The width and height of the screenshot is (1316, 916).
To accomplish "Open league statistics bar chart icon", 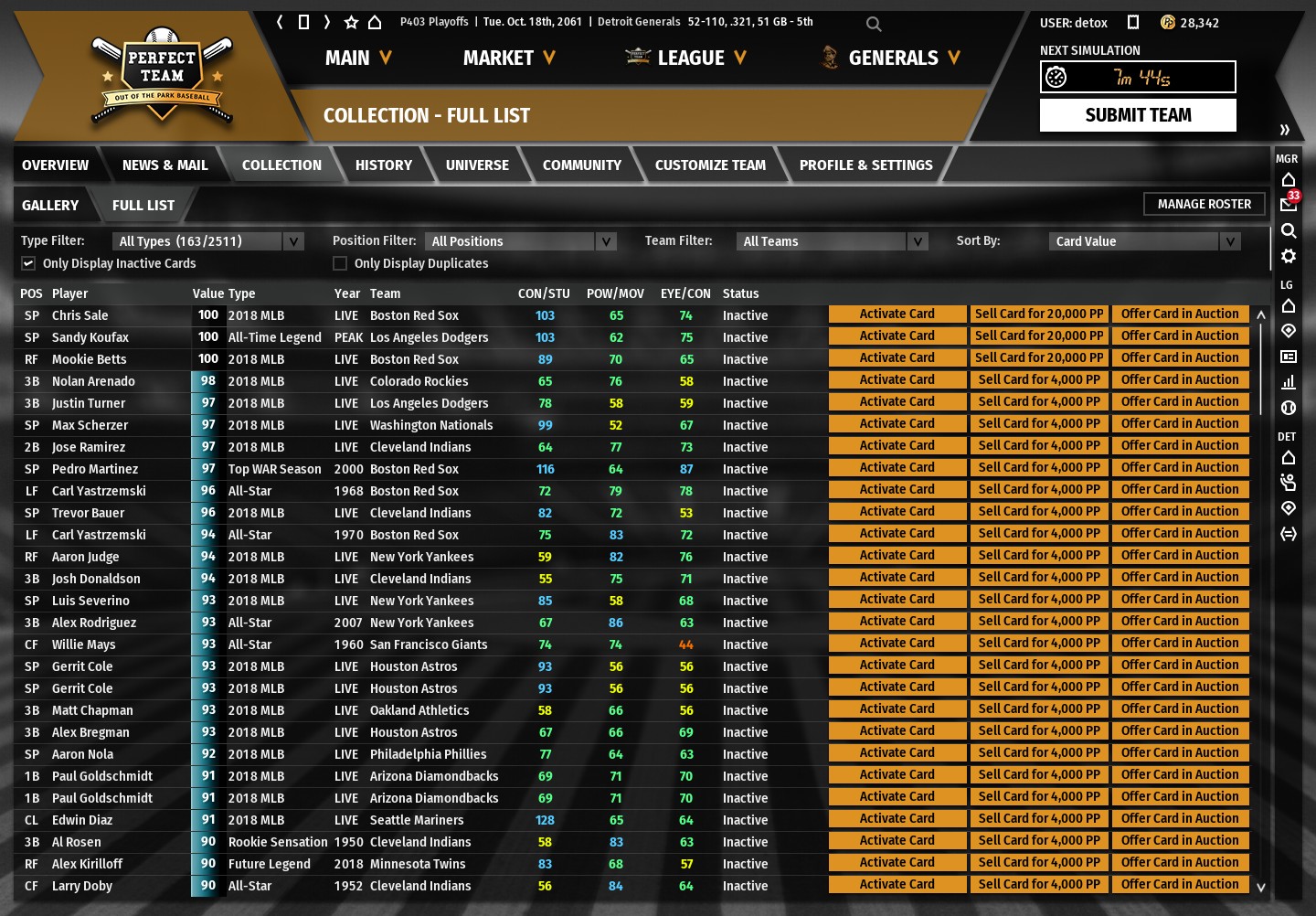I will [1288, 382].
